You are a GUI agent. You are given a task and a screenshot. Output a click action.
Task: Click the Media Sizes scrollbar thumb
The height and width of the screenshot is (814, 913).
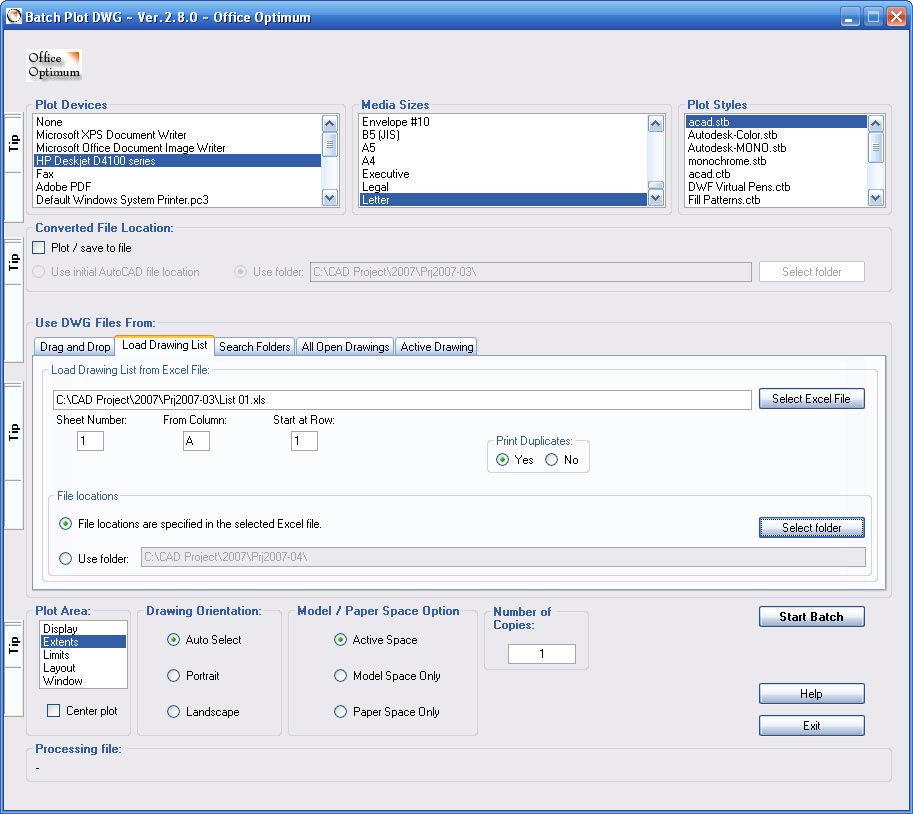point(656,185)
